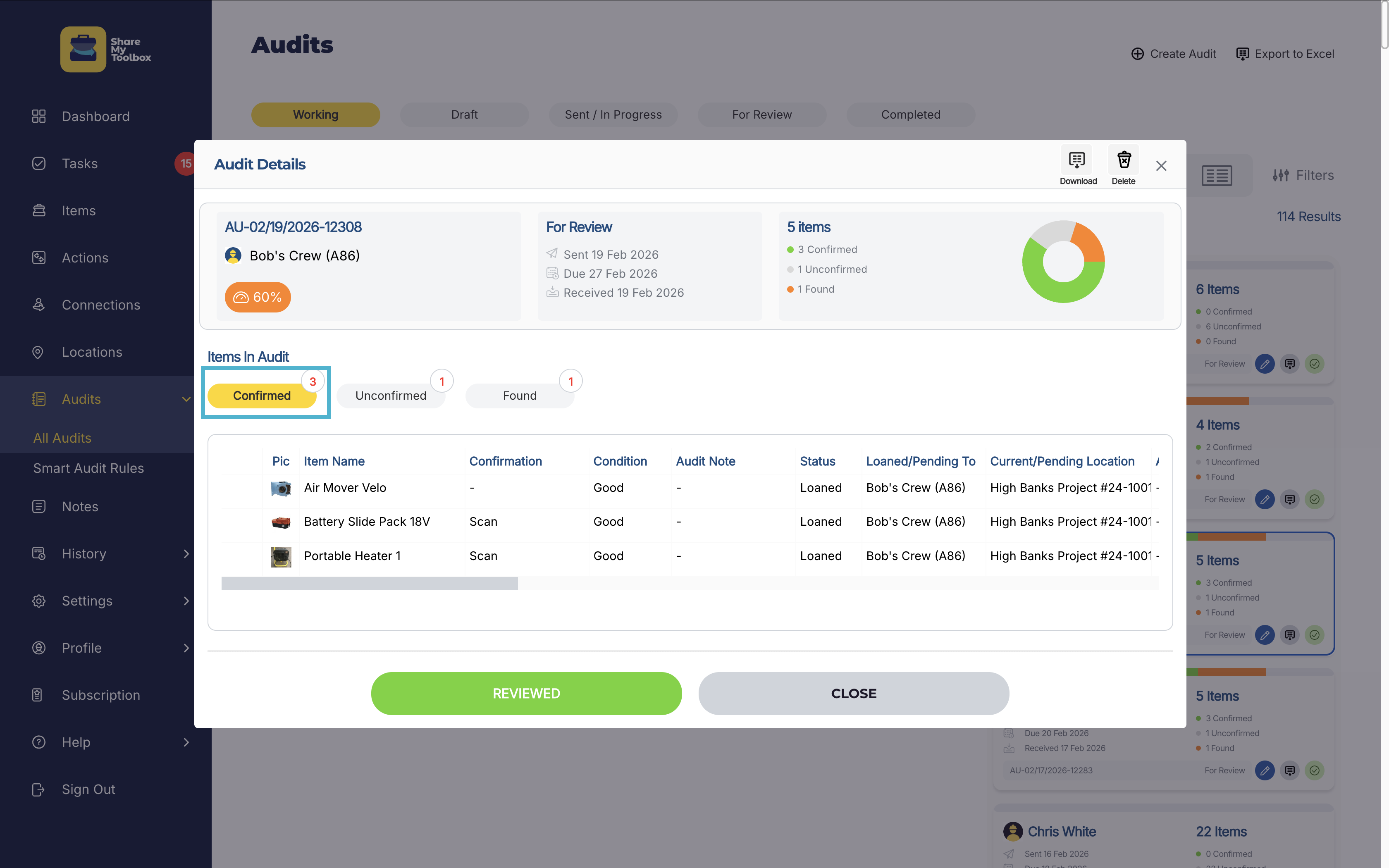
Task: Click the Download icon in Audit Details
Action: pos(1077,160)
